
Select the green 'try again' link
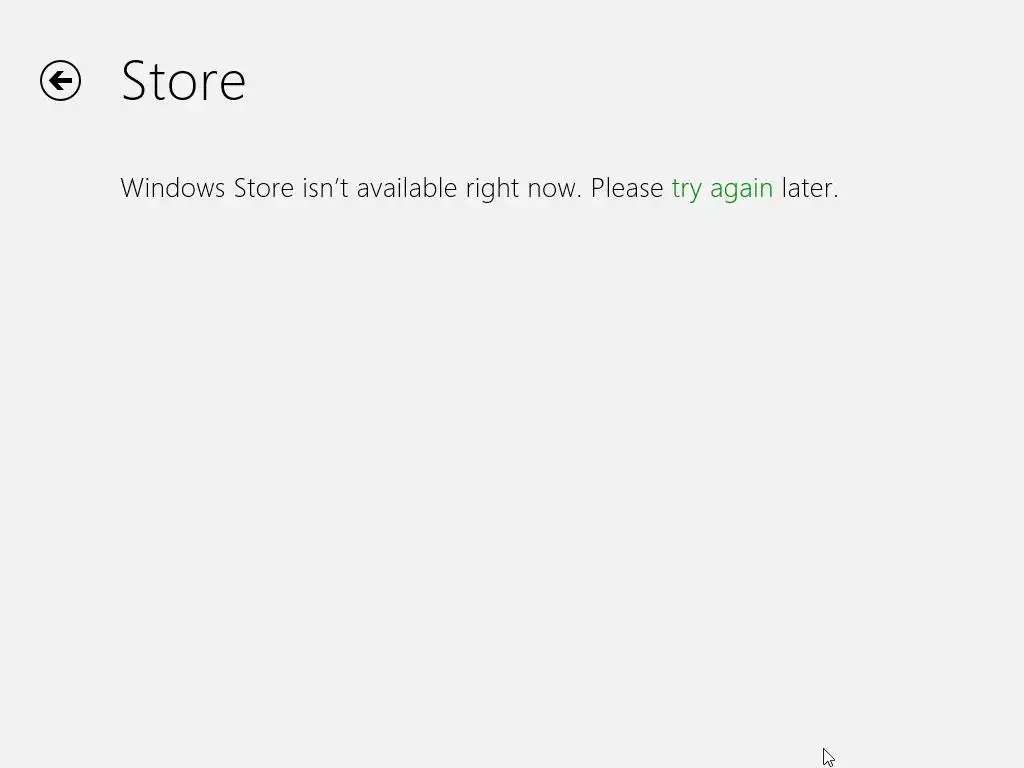click(x=722, y=189)
